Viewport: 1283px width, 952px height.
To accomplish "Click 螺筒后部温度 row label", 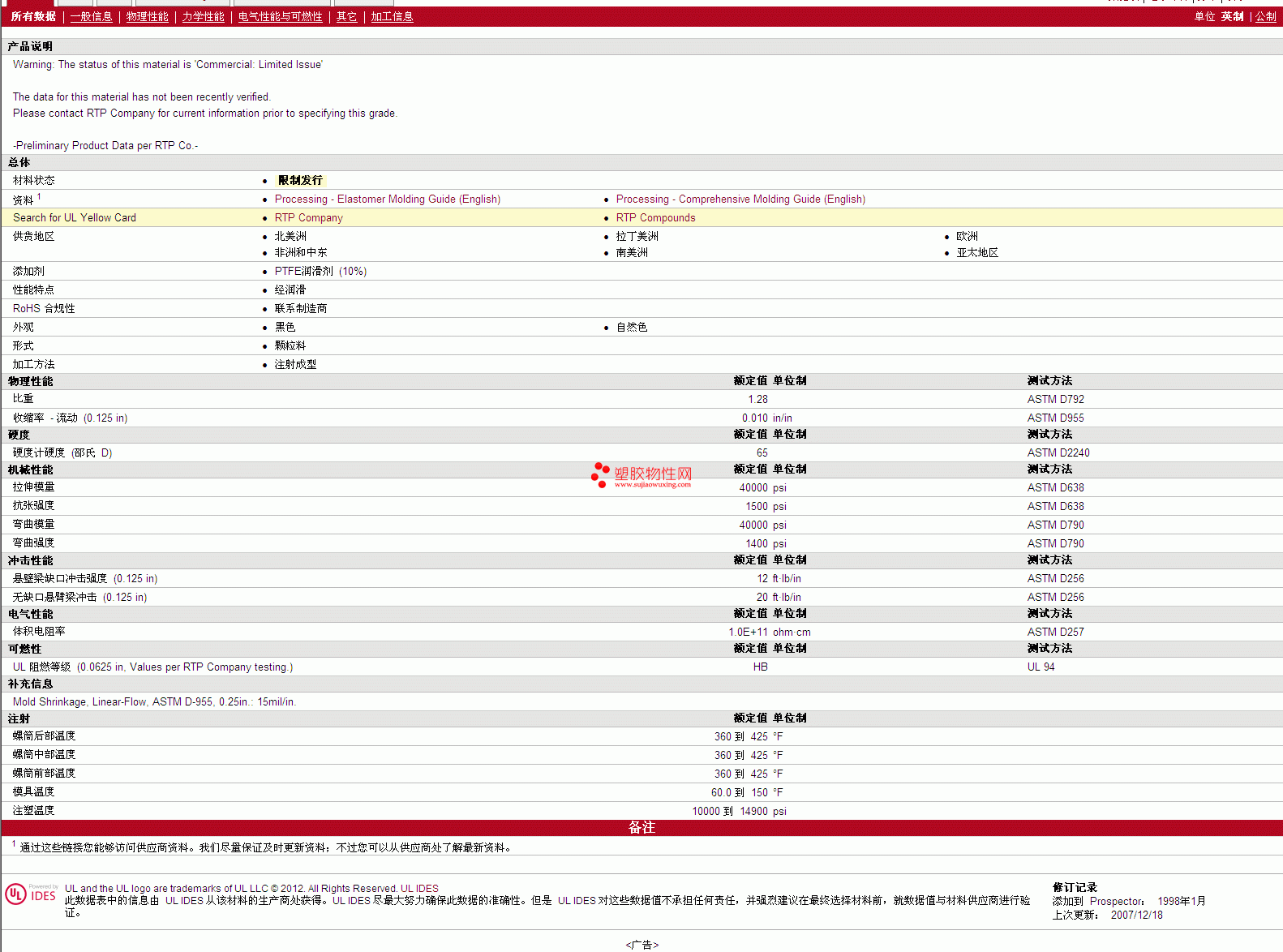I will point(44,735).
